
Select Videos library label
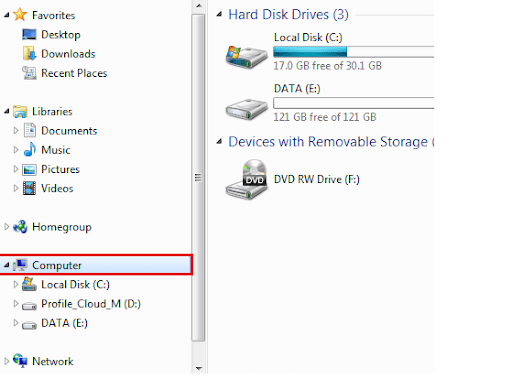click(57, 188)
